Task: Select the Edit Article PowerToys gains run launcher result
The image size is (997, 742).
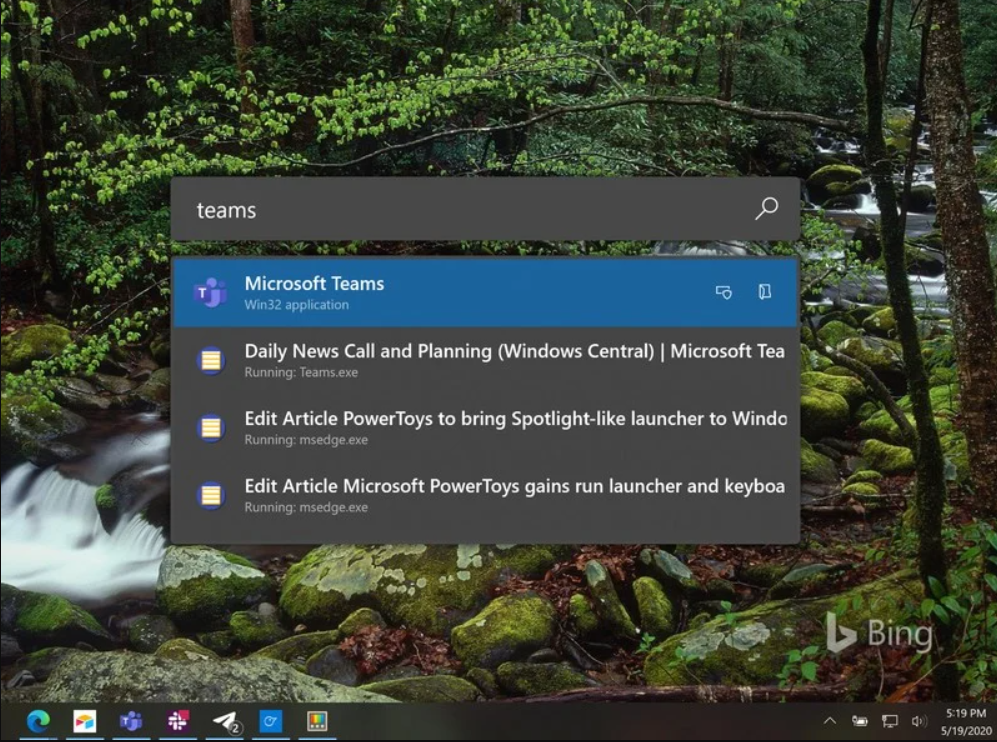Action: (485, 495)
